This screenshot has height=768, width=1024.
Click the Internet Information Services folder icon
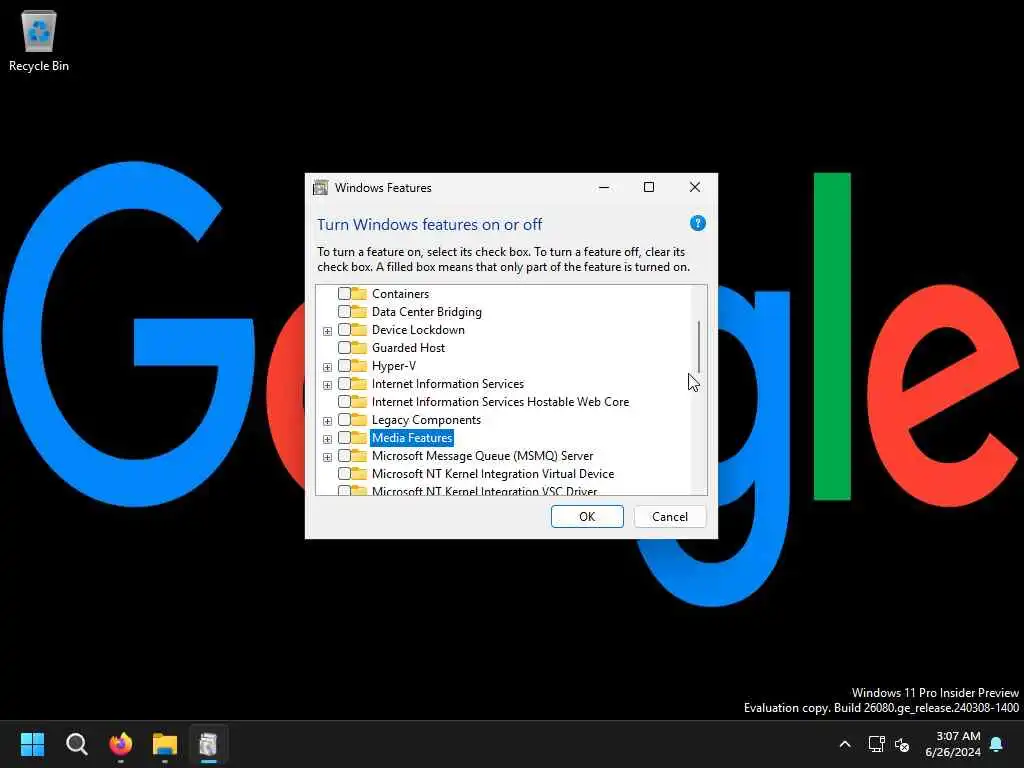tap(359, 383)
